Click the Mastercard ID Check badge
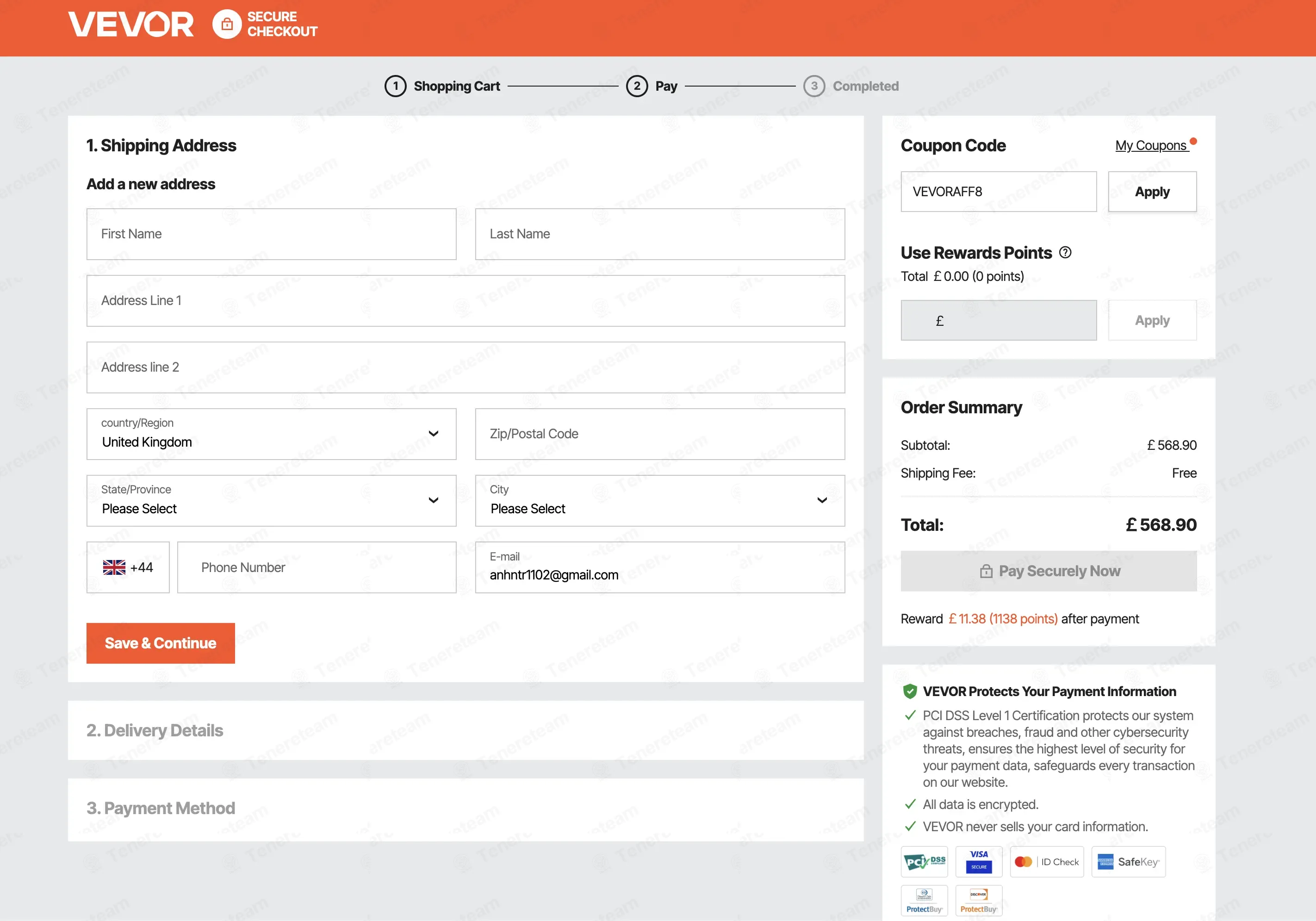This screenshot has width=1316, height=921. (x=1047, y=861)
